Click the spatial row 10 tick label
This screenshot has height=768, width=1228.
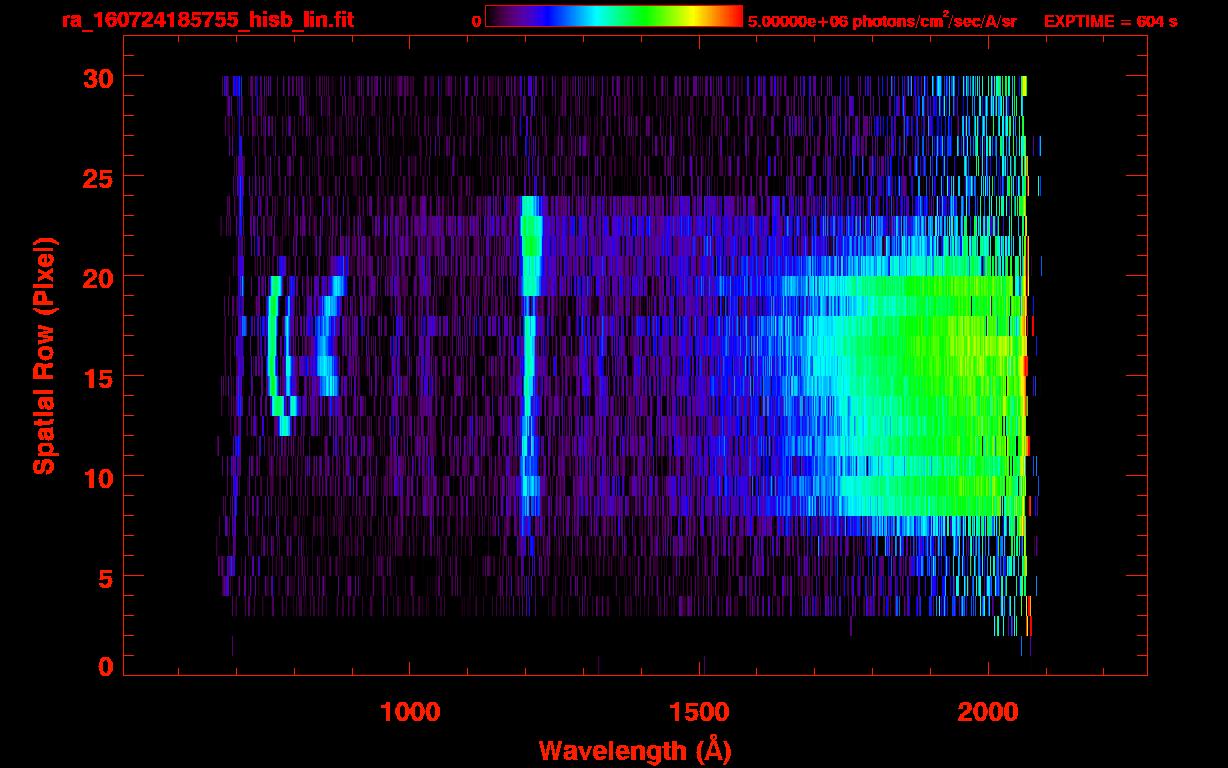[x=98, y=477]
